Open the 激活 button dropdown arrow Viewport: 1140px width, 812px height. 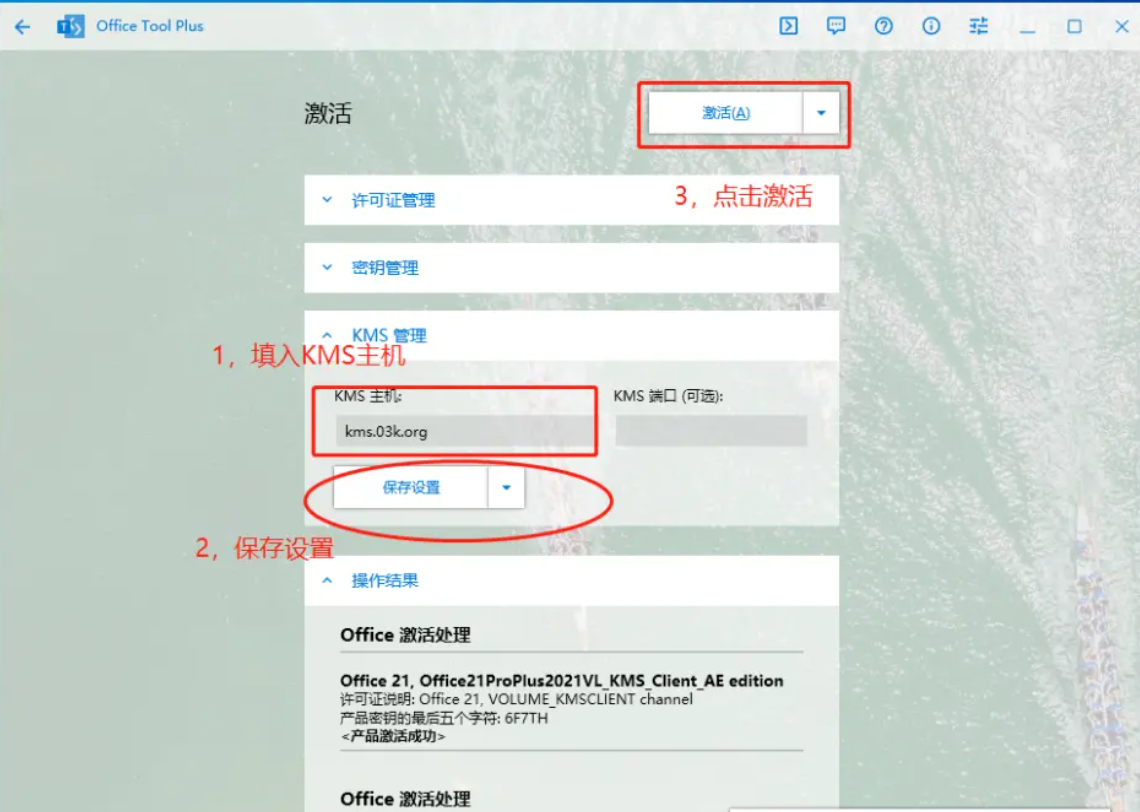pyautogui.click(x=820, y=113)
